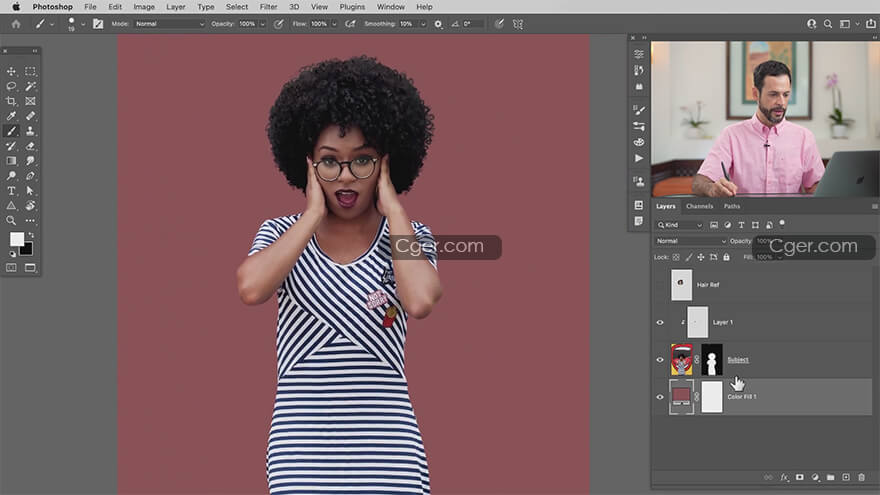This screenshot has width=880, height=495.
Task: Open symmetry paint options
Action: point(518,24)
